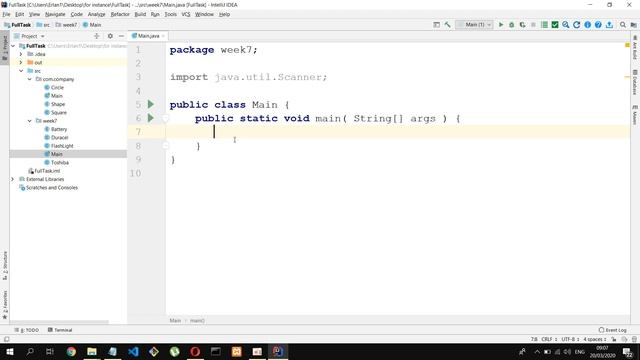
Task: Click the week7 breadcrumb in navigation bar
Action: point(66,25)
